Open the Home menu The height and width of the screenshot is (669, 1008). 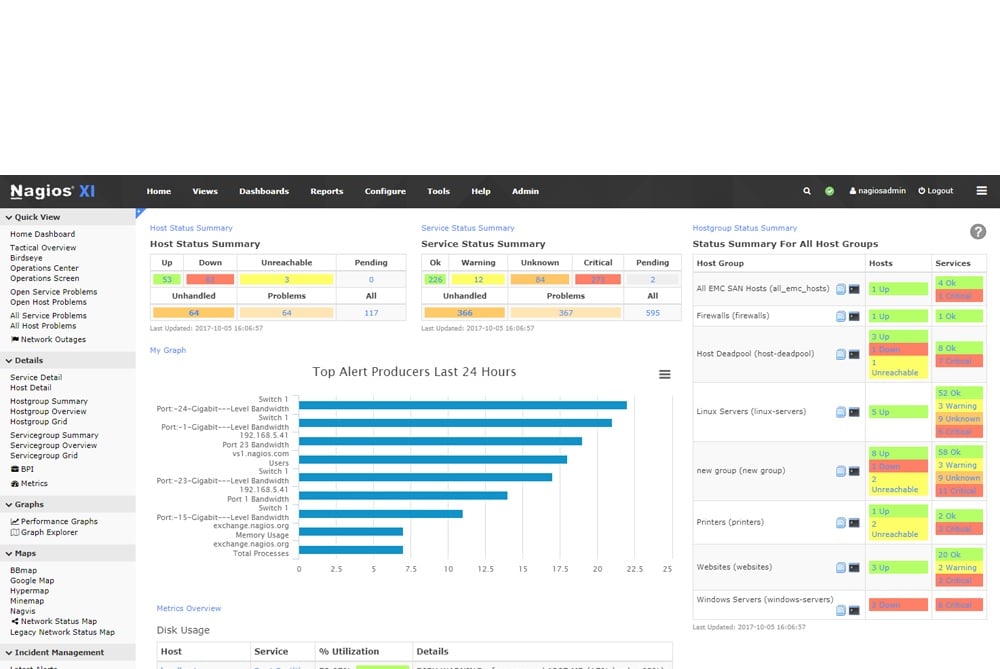pos(159,191)
